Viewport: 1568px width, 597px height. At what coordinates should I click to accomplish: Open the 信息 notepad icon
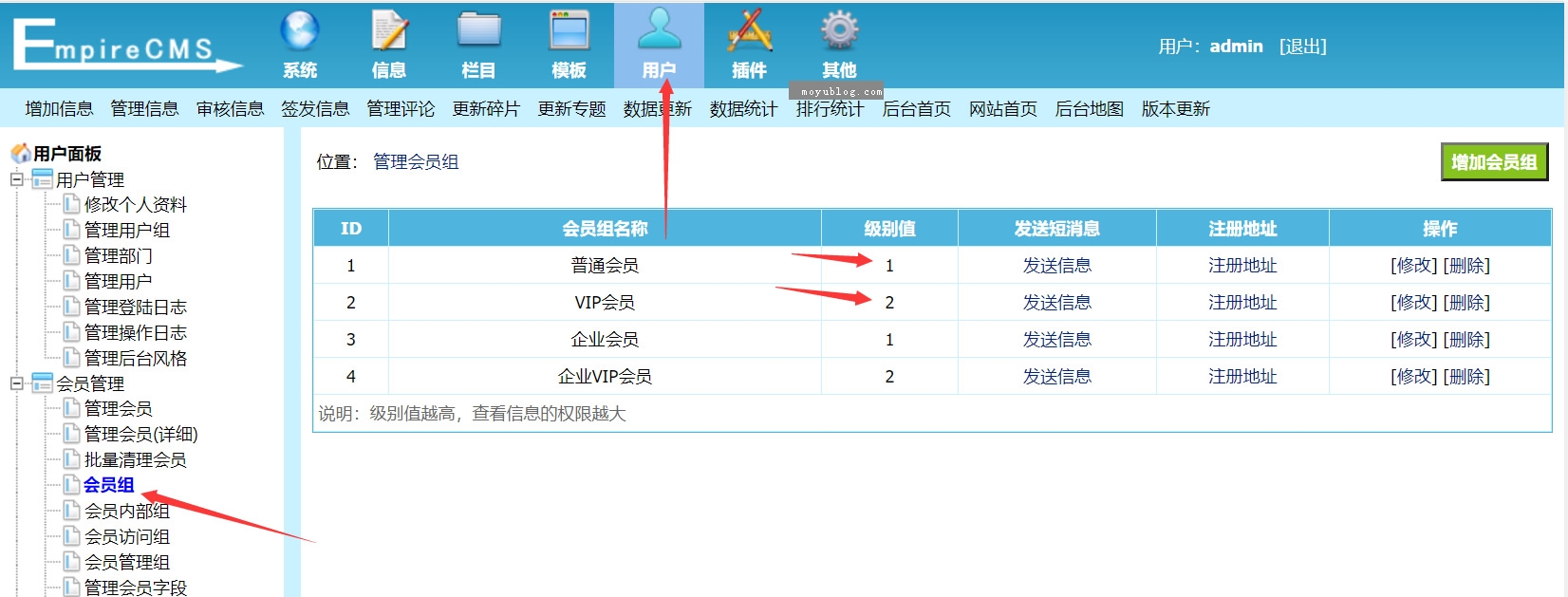[x=389, y=30]
